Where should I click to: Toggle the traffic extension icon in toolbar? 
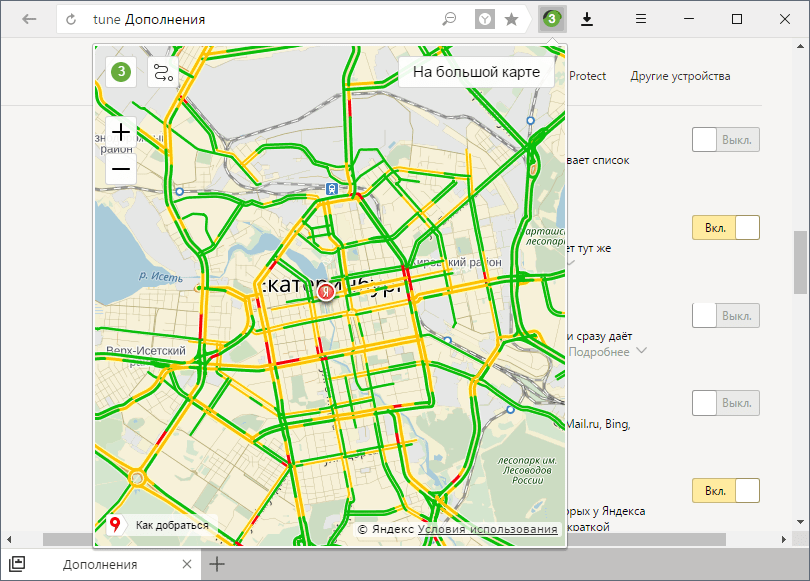552,19
